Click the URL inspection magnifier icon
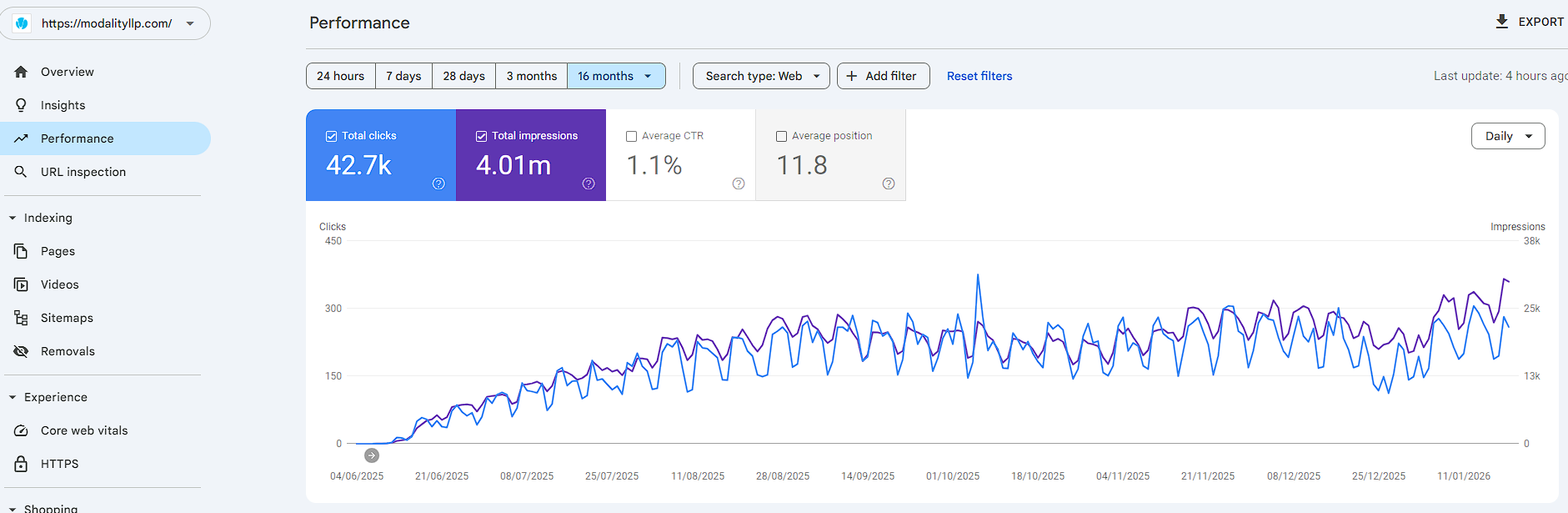 (x=21, y=172)
